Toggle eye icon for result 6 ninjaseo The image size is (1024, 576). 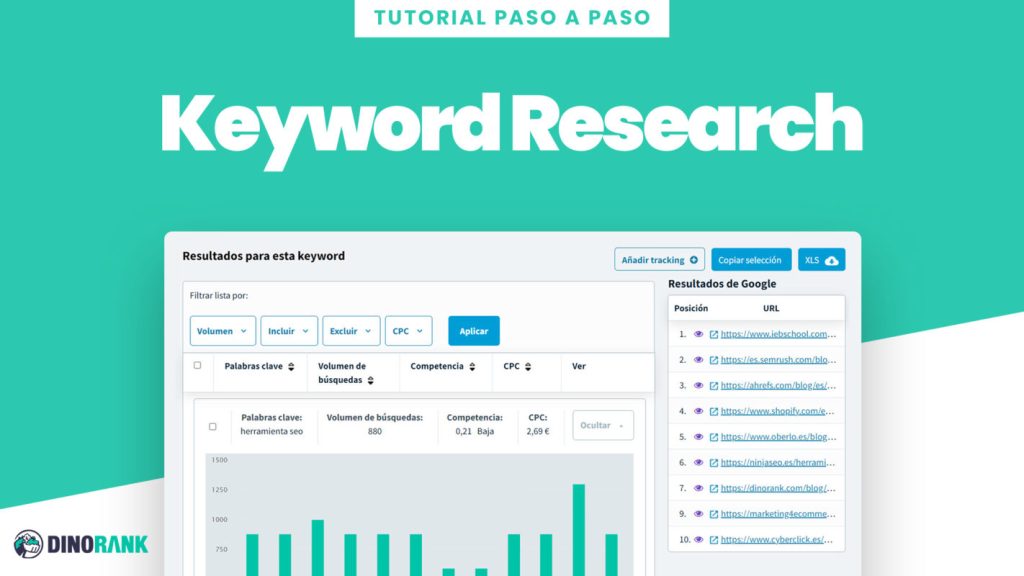click(698, 462)
